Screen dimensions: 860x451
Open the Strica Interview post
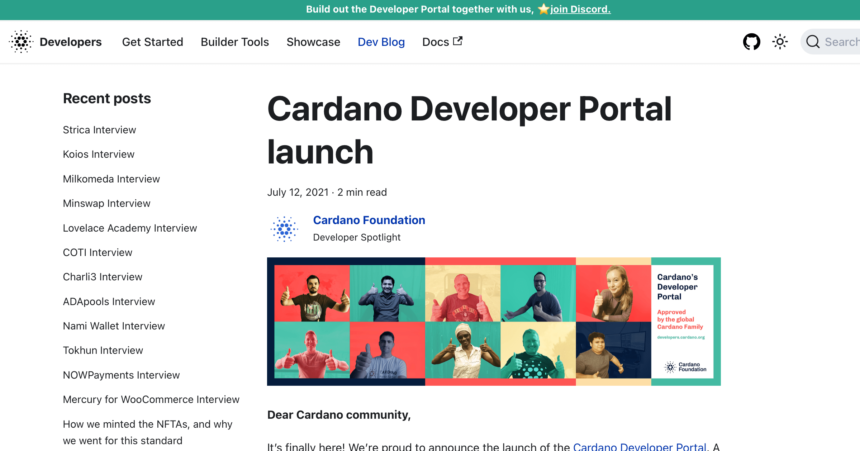(99, 130)
